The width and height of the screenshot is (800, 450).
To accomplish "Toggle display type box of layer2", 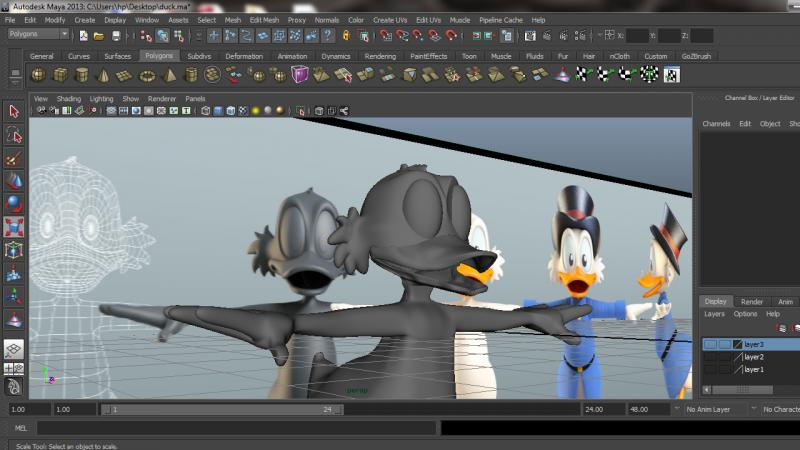I will 724,357.
